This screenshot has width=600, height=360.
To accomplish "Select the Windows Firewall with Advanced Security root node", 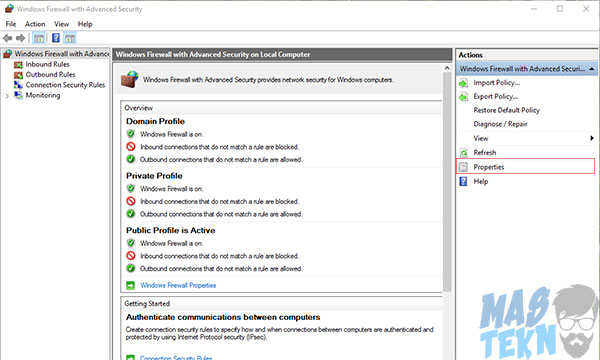I will [x=62, y=54].
